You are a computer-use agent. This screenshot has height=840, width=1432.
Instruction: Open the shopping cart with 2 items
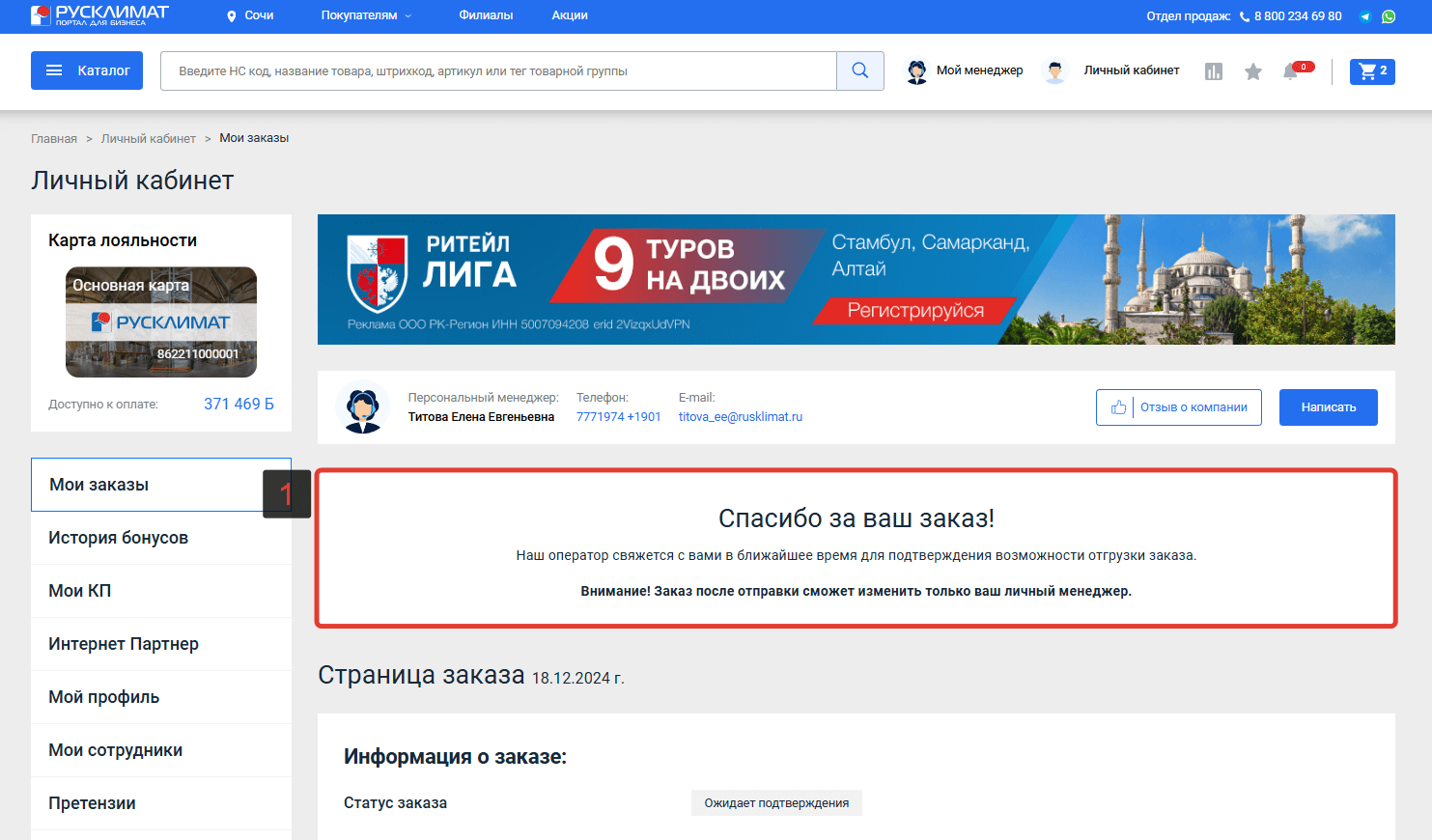(x=1372, y=70)
